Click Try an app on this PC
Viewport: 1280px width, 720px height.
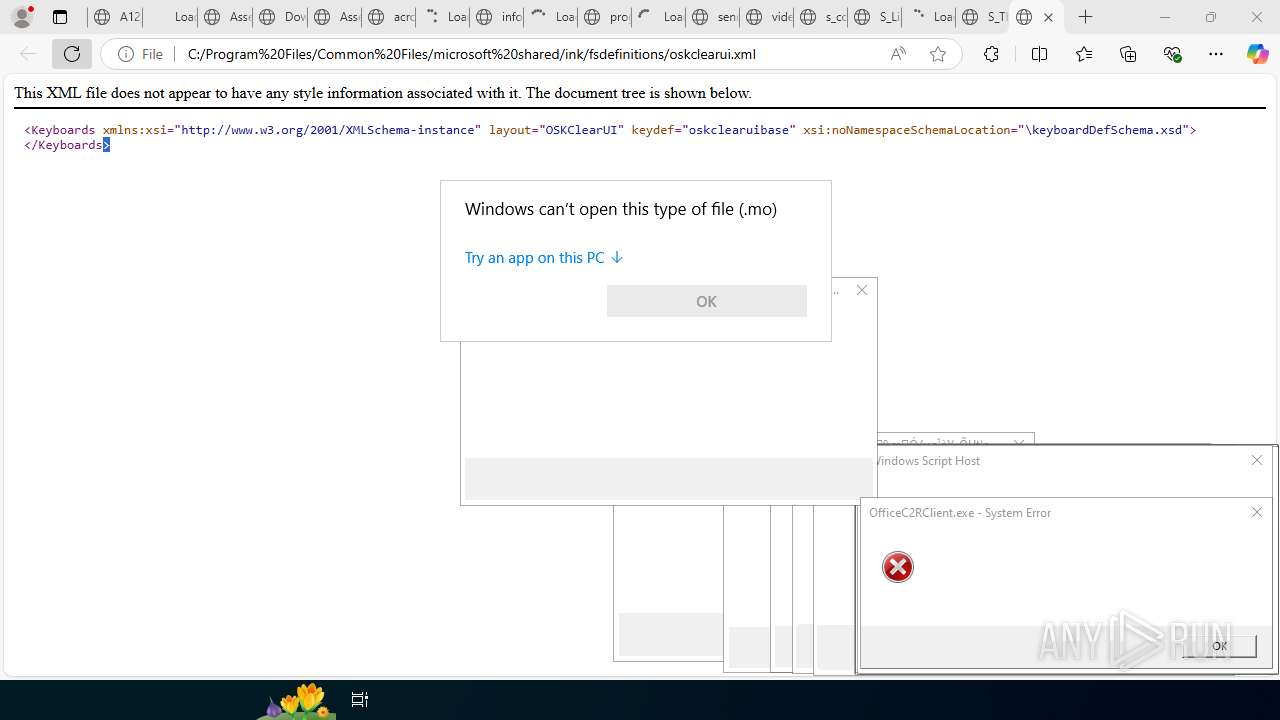[544, 257]
